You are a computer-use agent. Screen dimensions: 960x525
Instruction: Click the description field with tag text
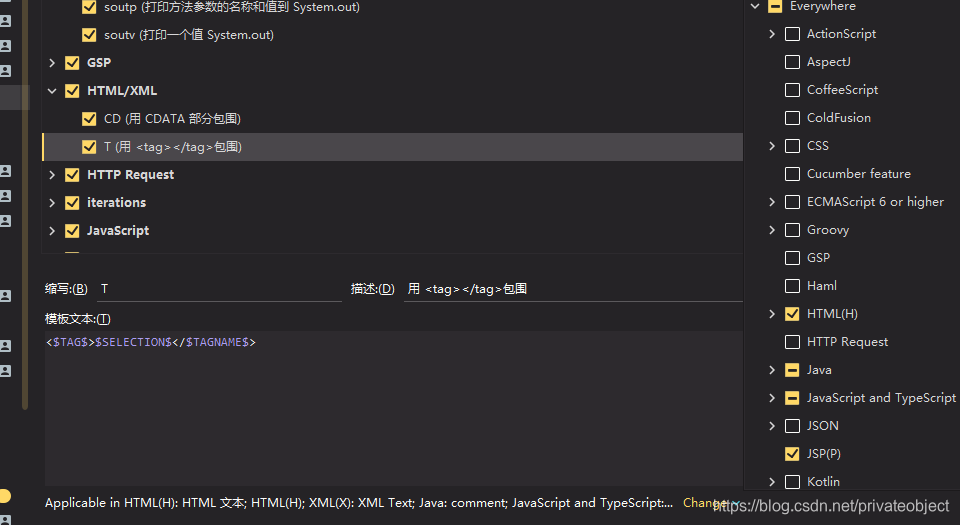[573, 289]
